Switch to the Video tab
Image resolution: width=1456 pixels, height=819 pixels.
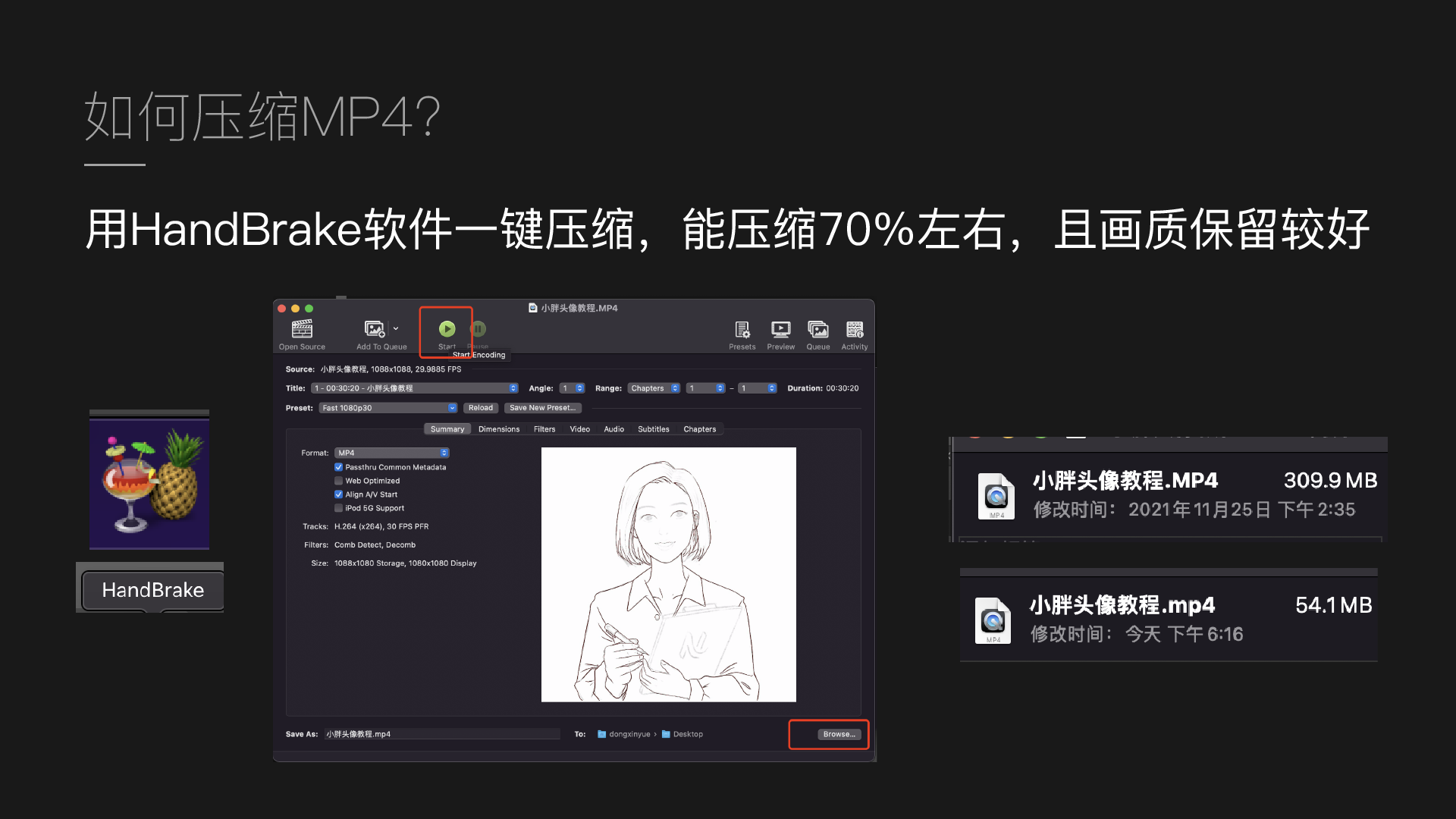click(x=579, y=429)
